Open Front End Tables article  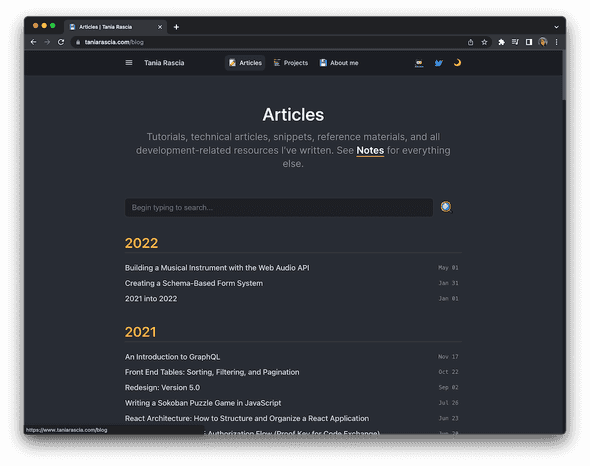click(212, 372)
